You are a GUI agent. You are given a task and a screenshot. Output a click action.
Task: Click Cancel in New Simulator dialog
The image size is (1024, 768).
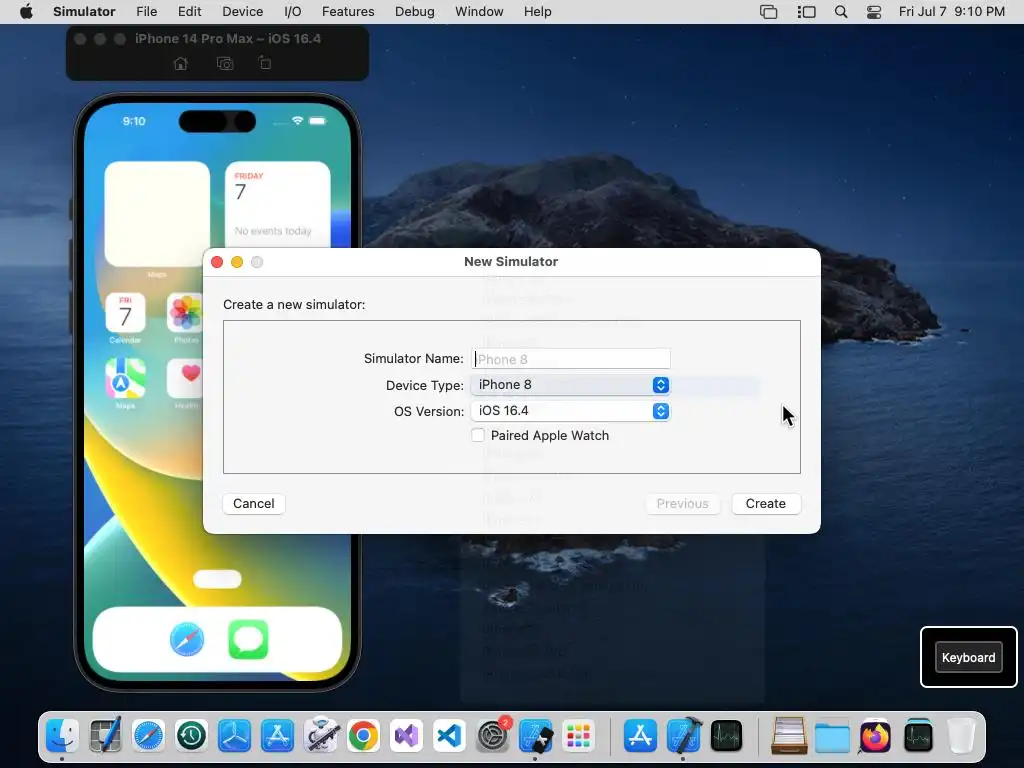[253, 504]
